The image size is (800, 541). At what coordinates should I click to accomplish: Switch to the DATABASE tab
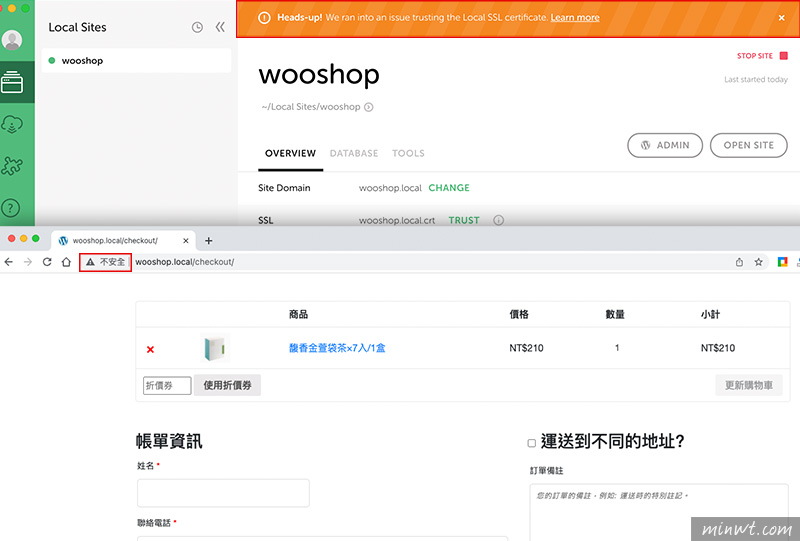354,153
